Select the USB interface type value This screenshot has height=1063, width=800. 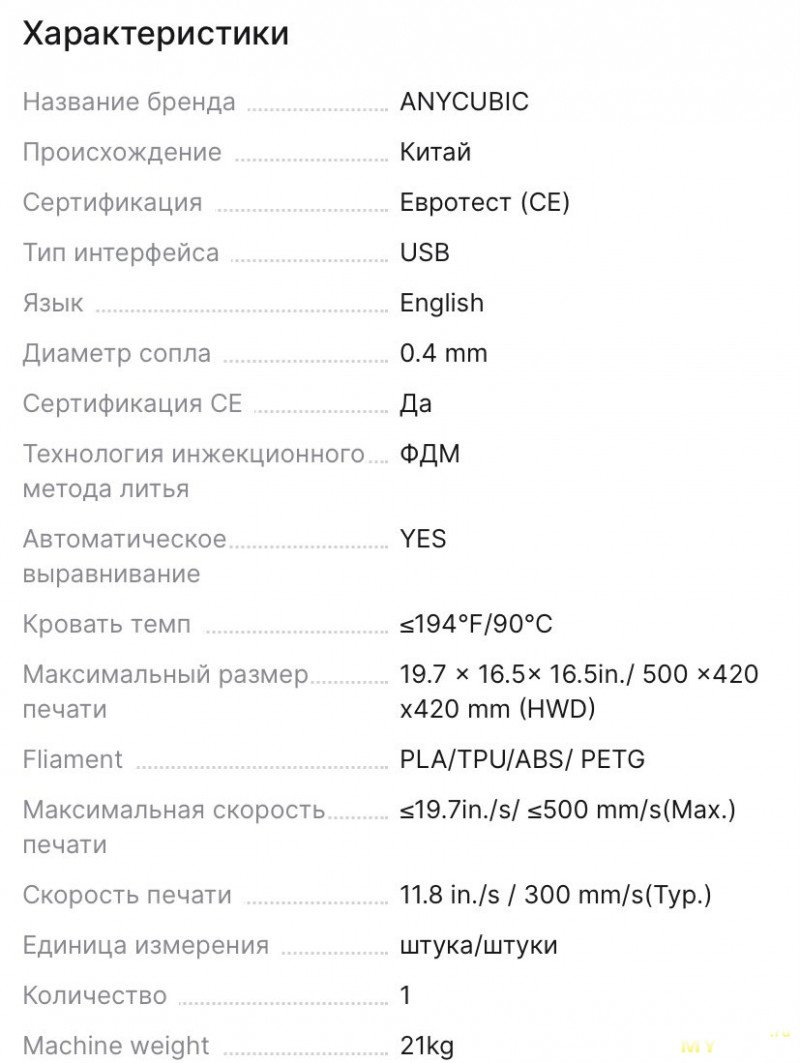424,252
